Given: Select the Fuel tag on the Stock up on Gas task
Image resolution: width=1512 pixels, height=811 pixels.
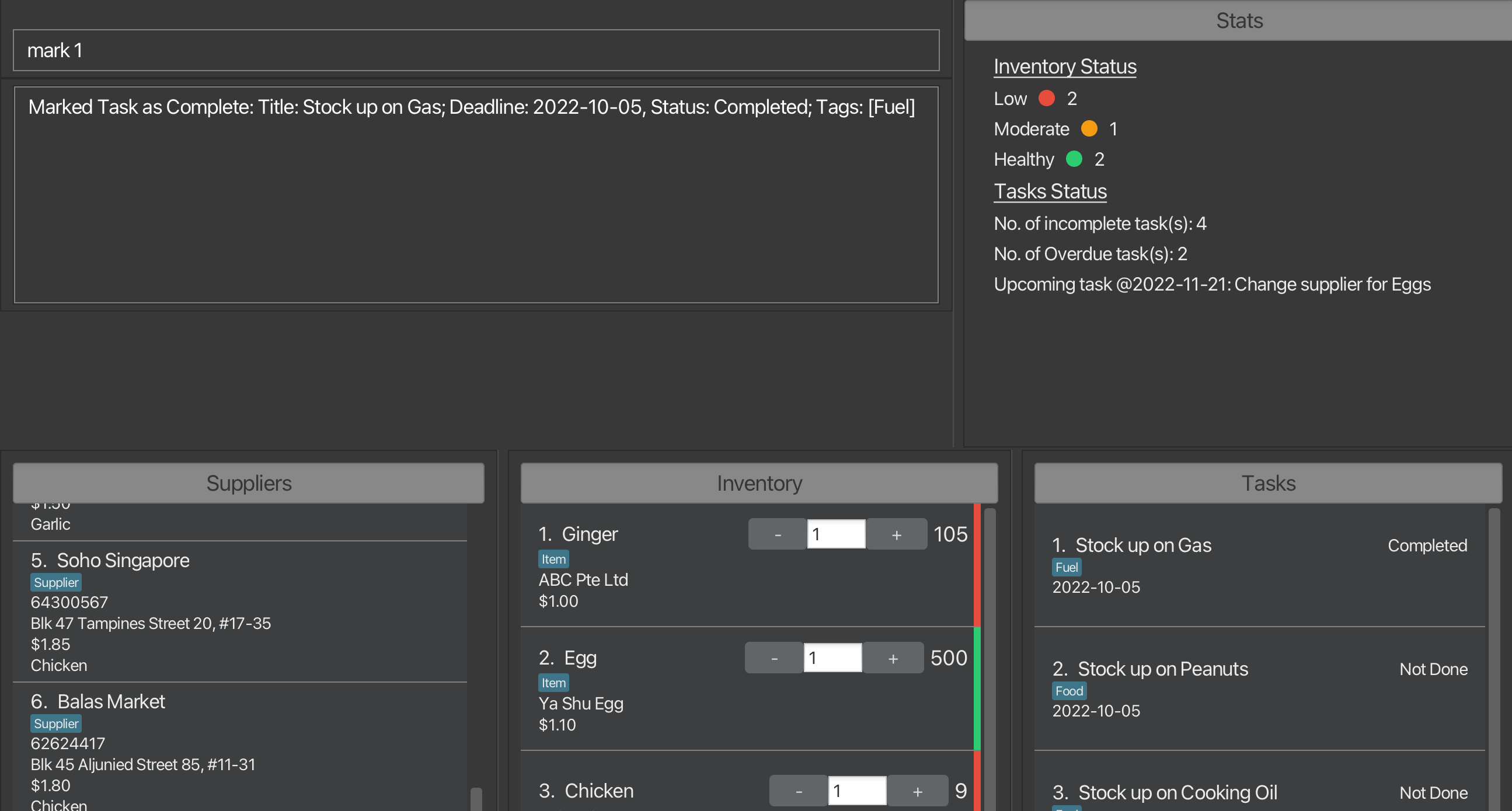Looking at the screenshot, I should [x=1066, y=567].
